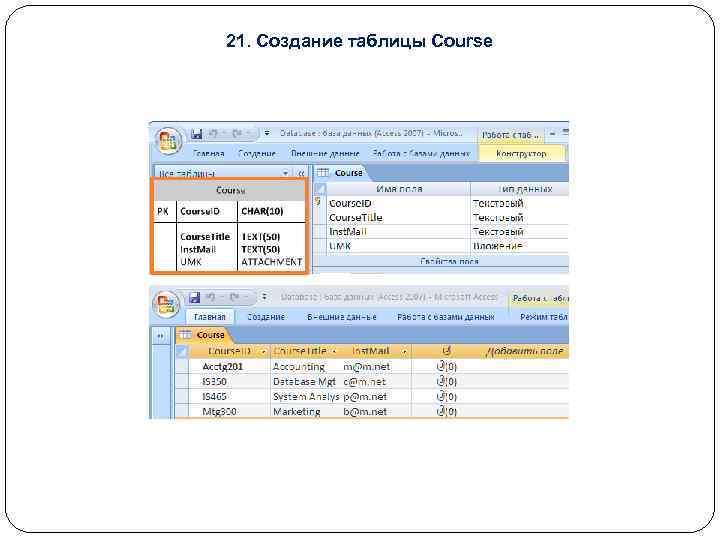Click Работа с таб.. contextual header, Design window
720x540 pixels.
point(510,135)
